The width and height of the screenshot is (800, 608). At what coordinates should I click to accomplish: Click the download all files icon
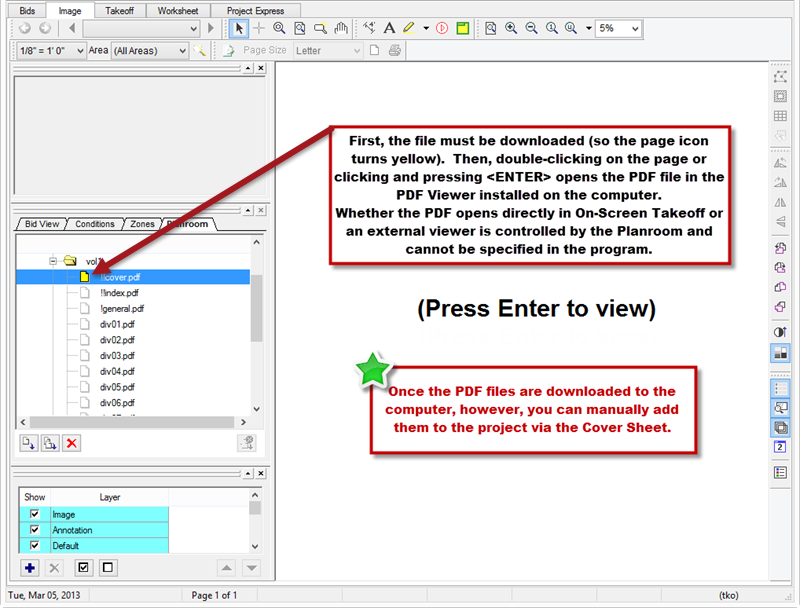(x=50, y=443)
